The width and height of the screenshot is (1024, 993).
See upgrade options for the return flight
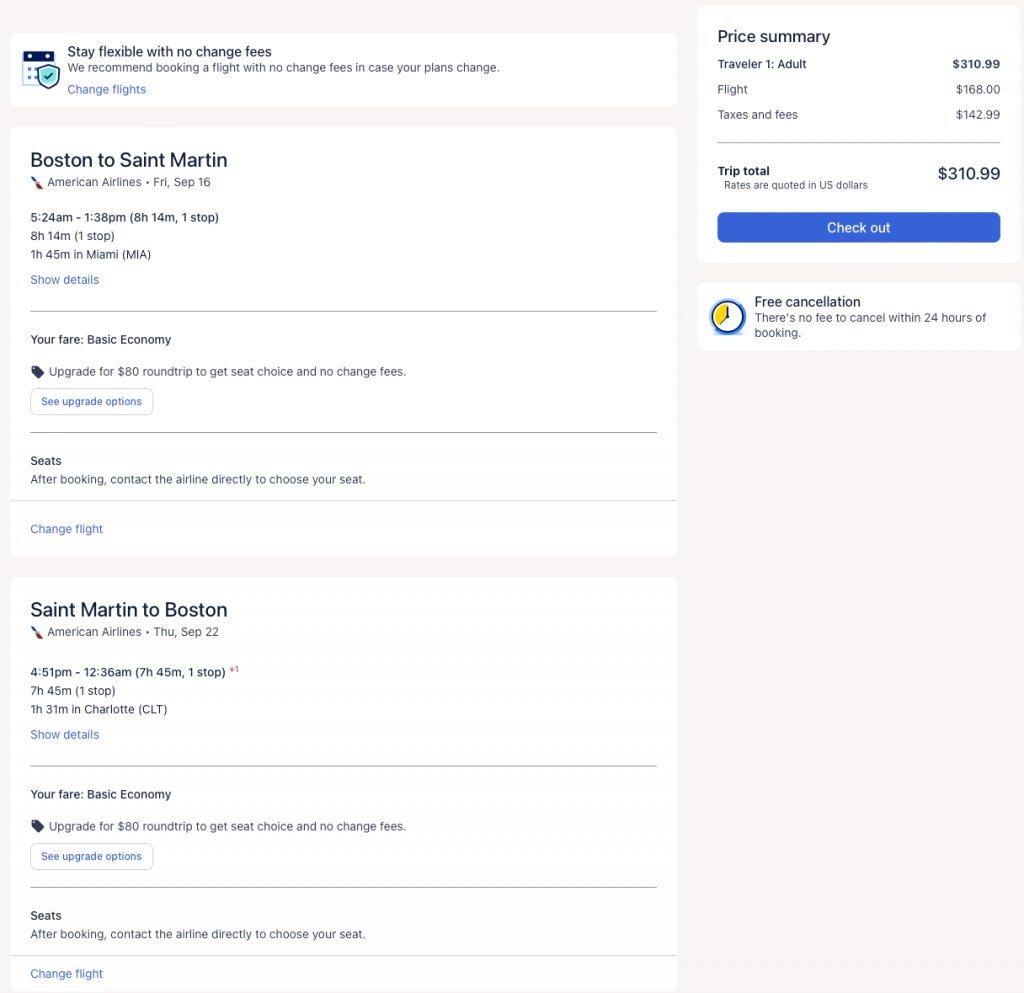[92, 857]
